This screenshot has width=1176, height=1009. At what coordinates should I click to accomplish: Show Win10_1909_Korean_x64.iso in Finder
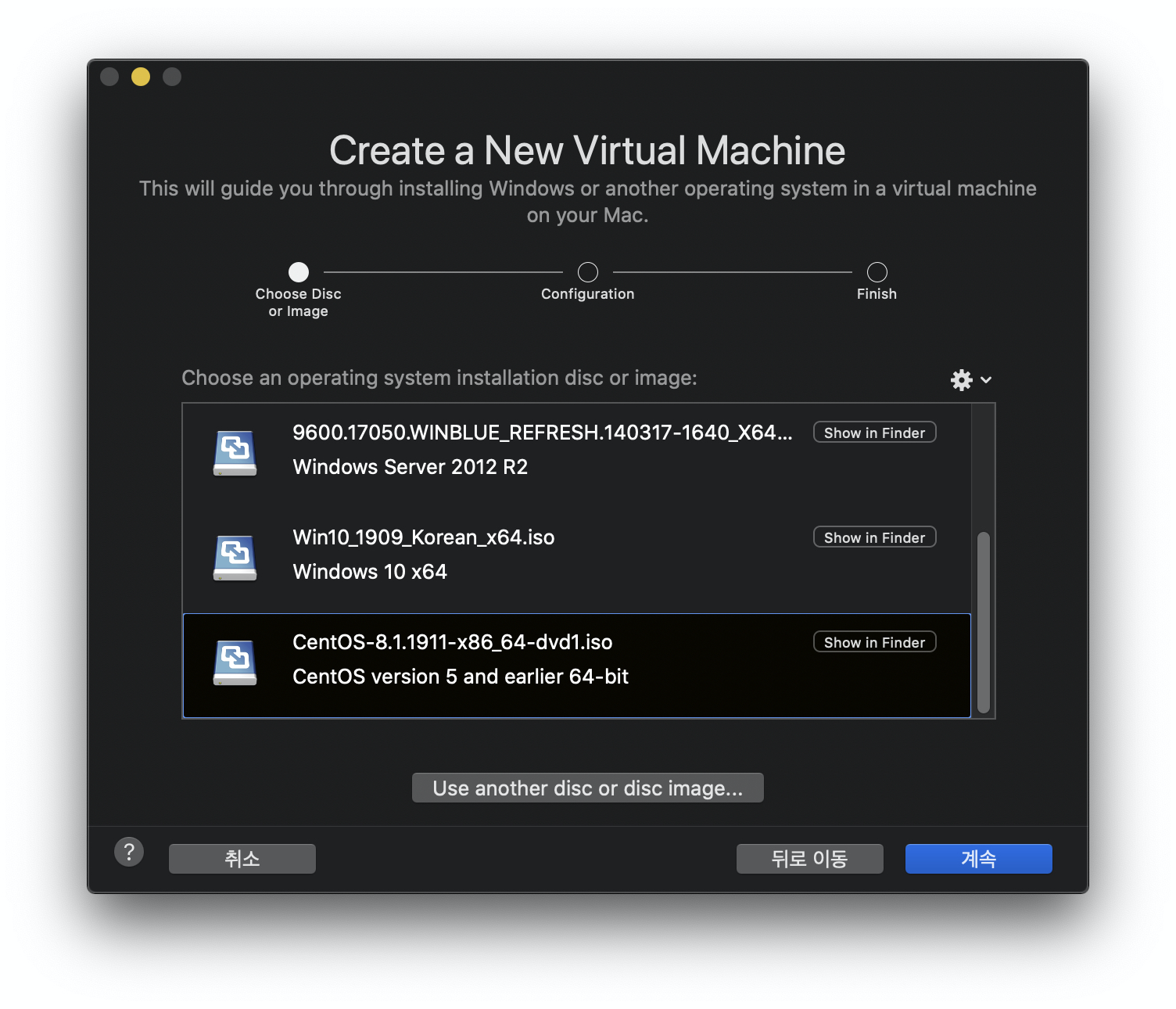(x=874, y=537)
